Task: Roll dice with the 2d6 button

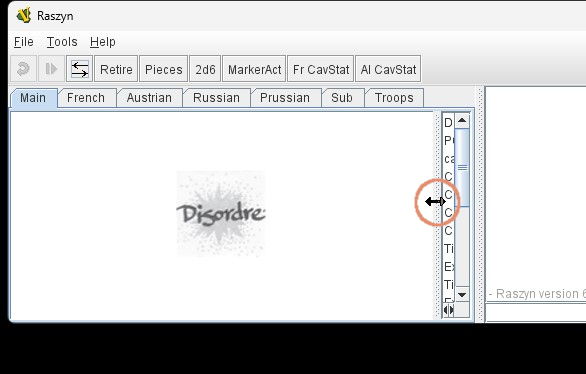Action: (x=205, y=69)
